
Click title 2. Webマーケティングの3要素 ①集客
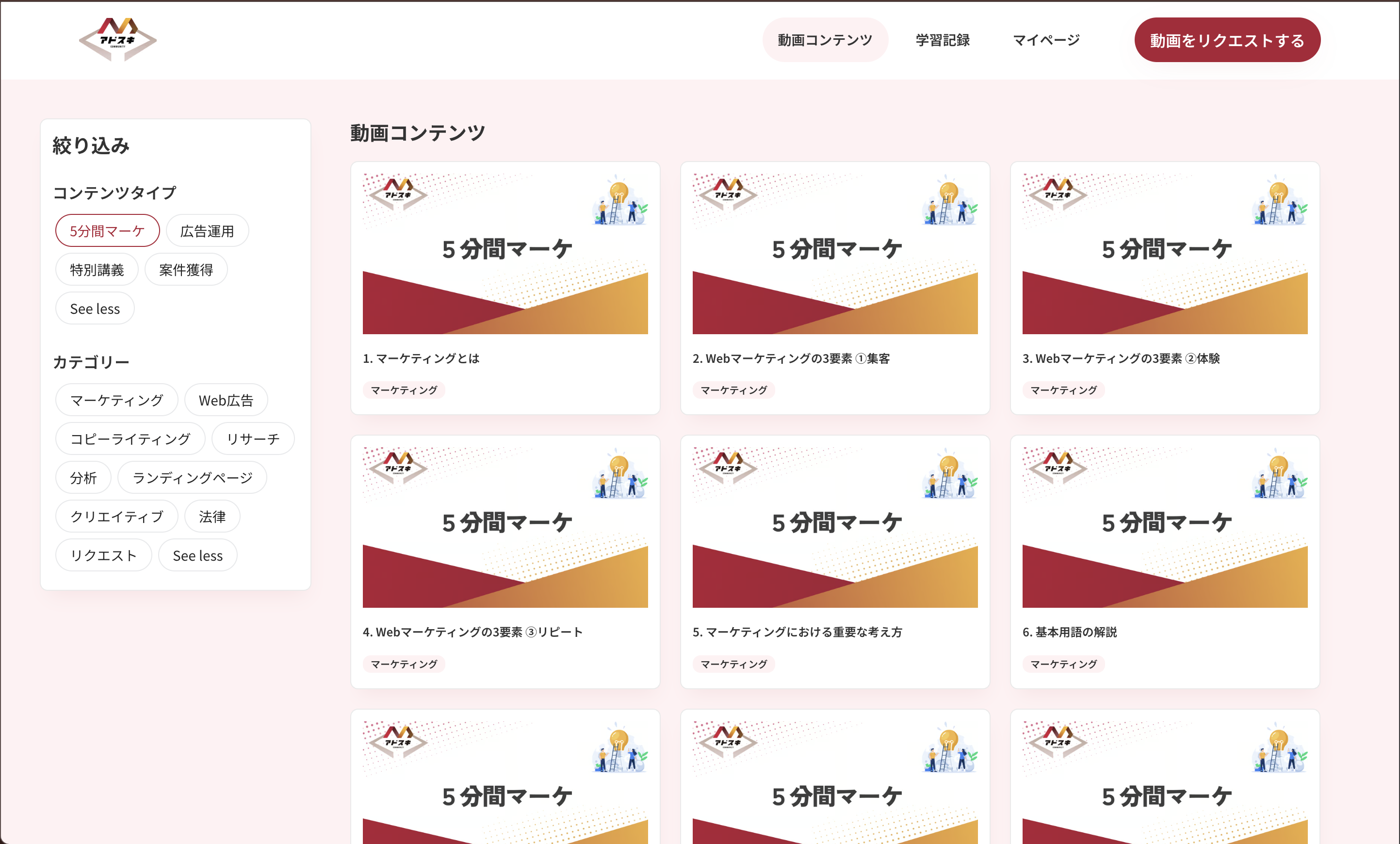(791, 358)
